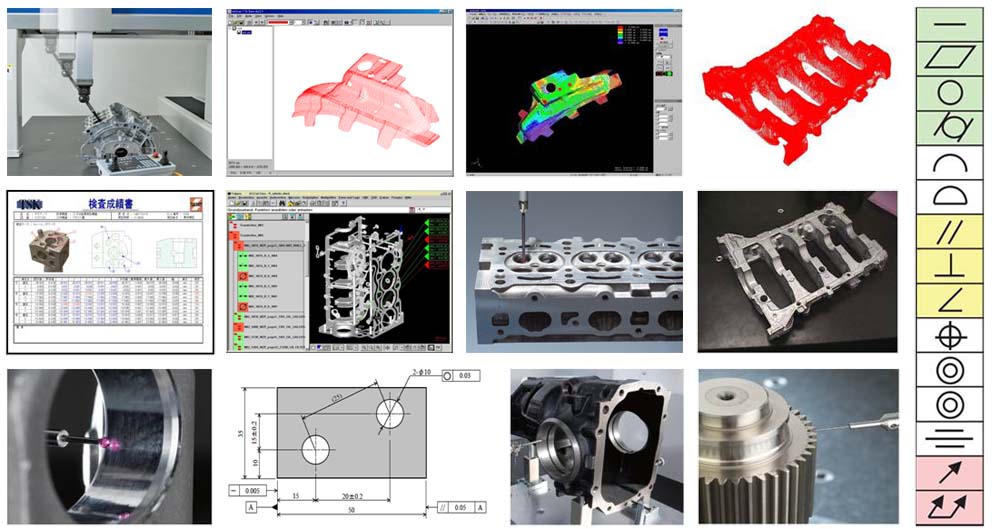Viewport: 992px width, 529px height.
Task: Select the position crosshair circle symbol
Action: (949, 336)
